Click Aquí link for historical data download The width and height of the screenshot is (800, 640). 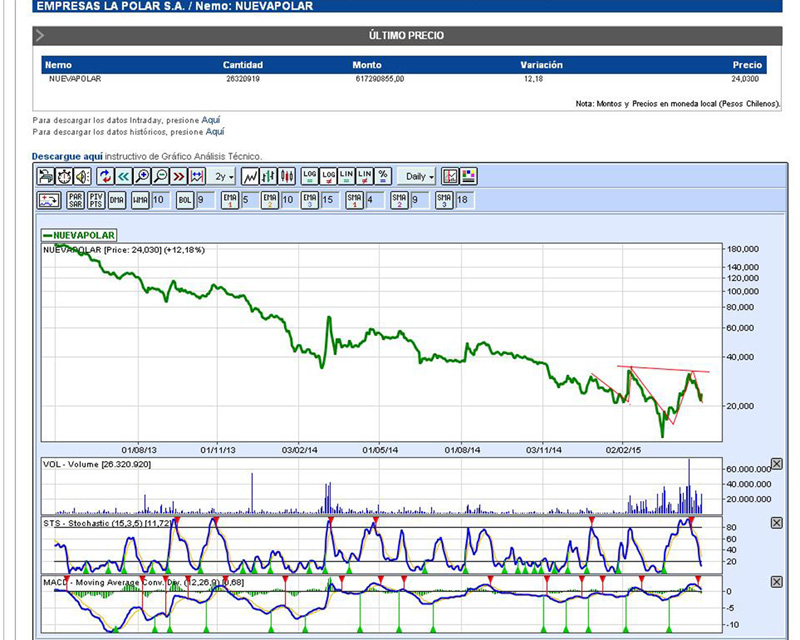tap(215, 132)
